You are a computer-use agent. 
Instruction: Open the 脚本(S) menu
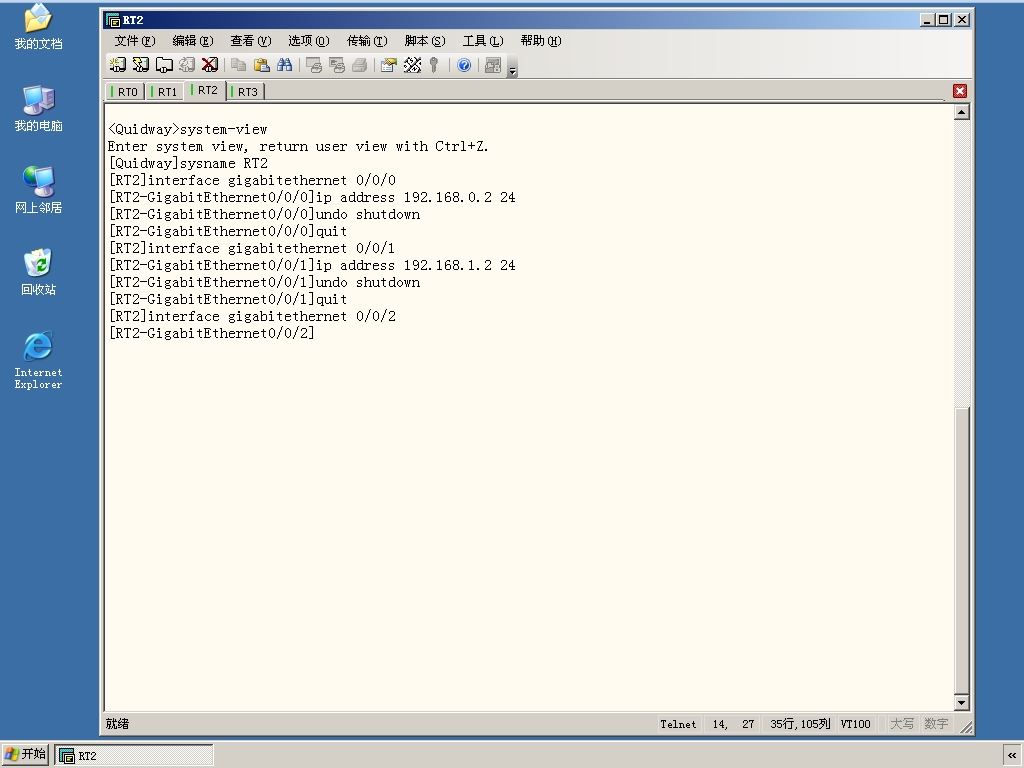(x=424, y=40)
